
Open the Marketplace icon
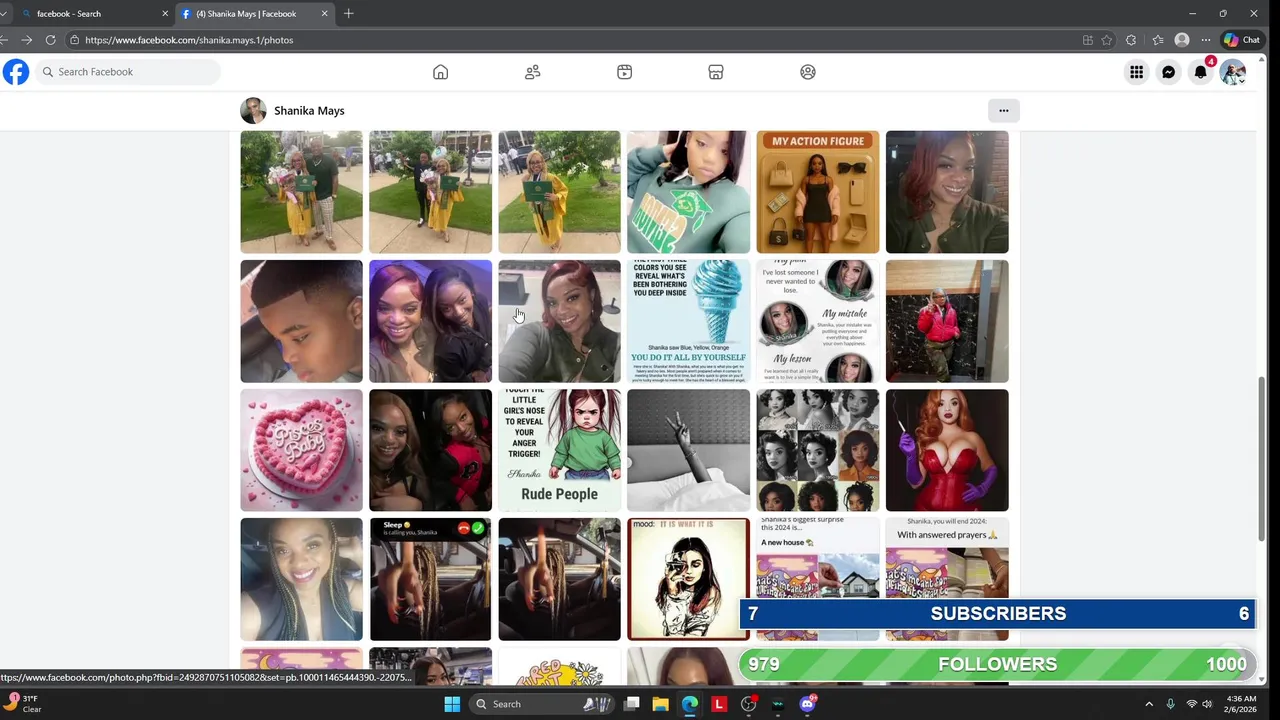point(716,72)
